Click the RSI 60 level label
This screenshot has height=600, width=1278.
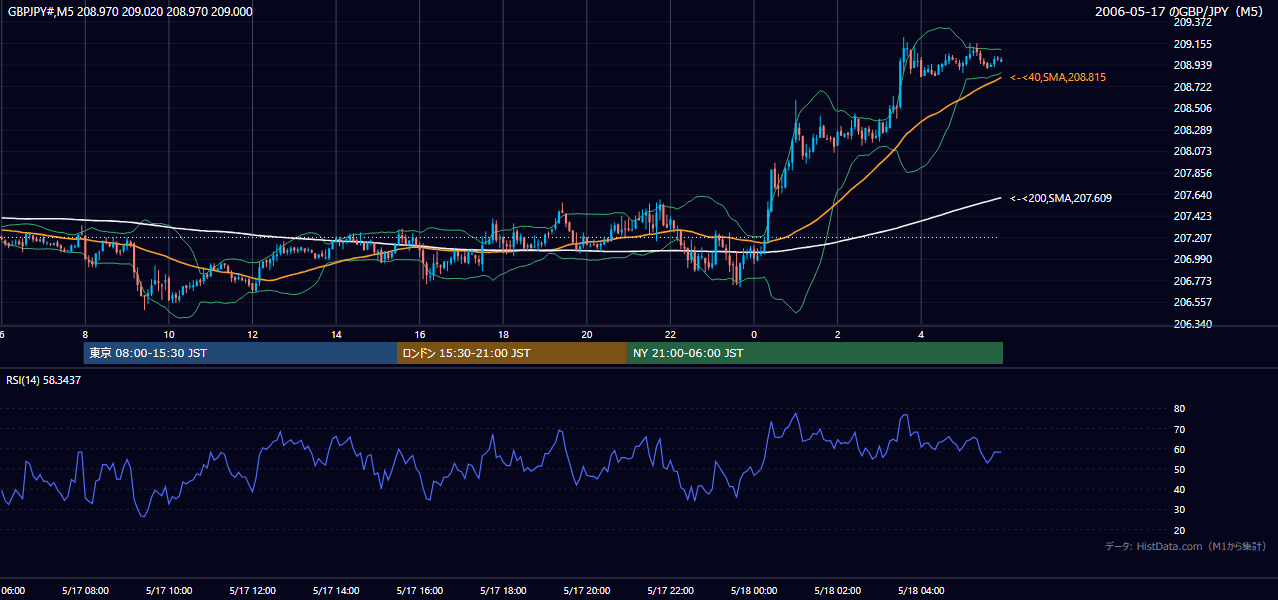(1179, 449)
